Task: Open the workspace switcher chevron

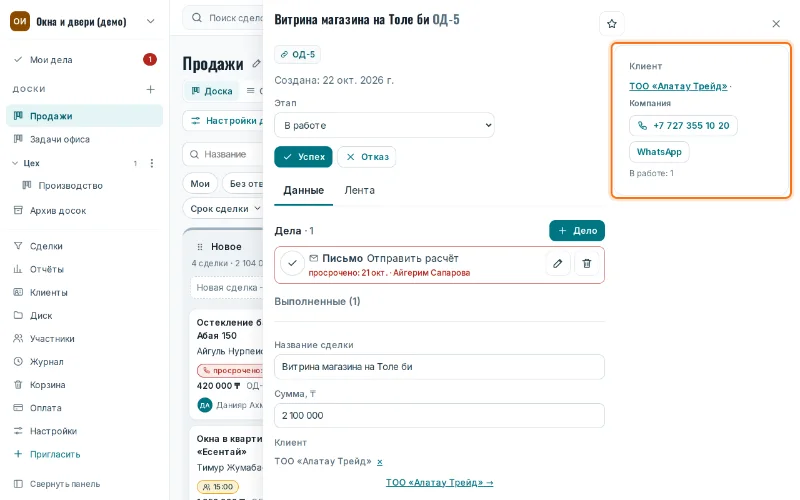Action: tap(151, 21)
